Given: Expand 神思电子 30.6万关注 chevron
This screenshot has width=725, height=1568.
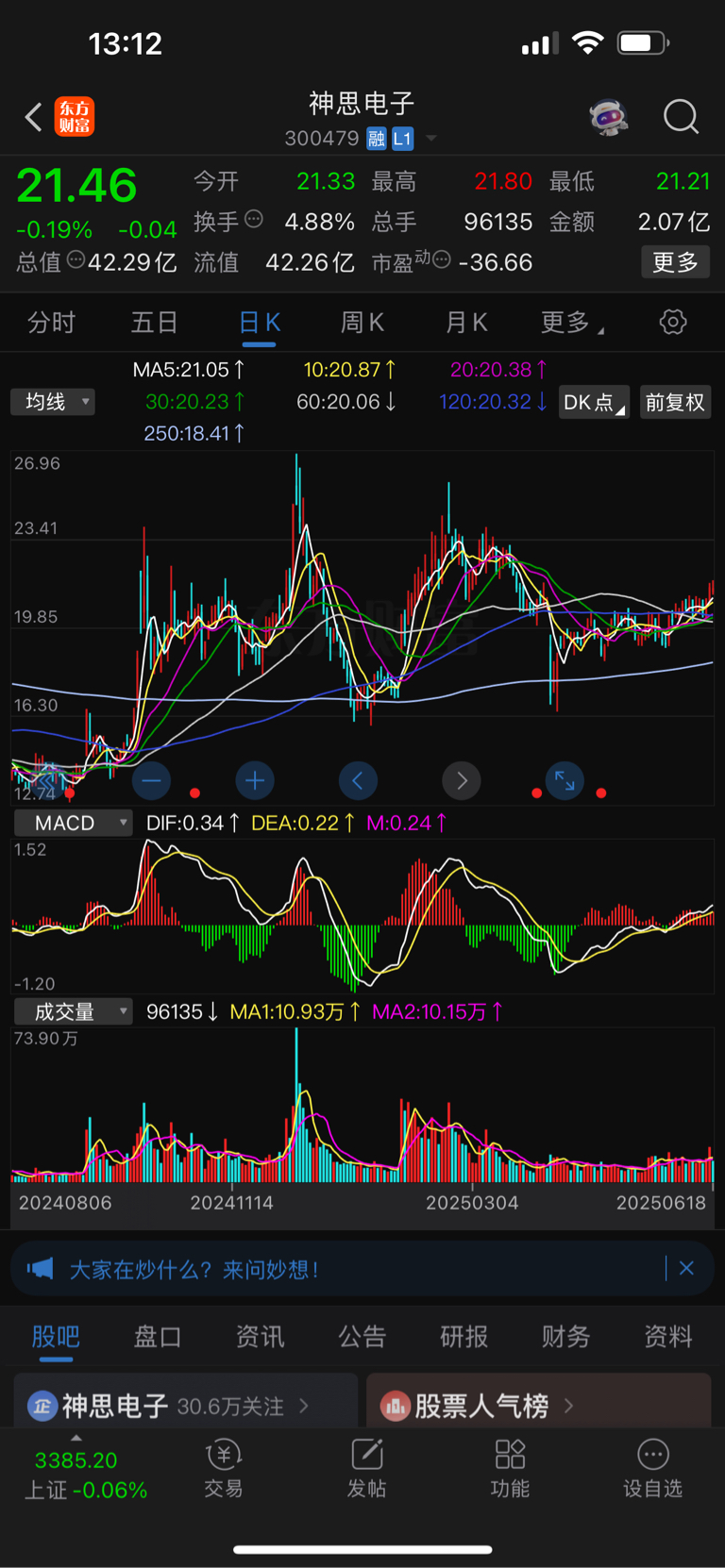Looking at the screenshot, I should pos(304,1406).
